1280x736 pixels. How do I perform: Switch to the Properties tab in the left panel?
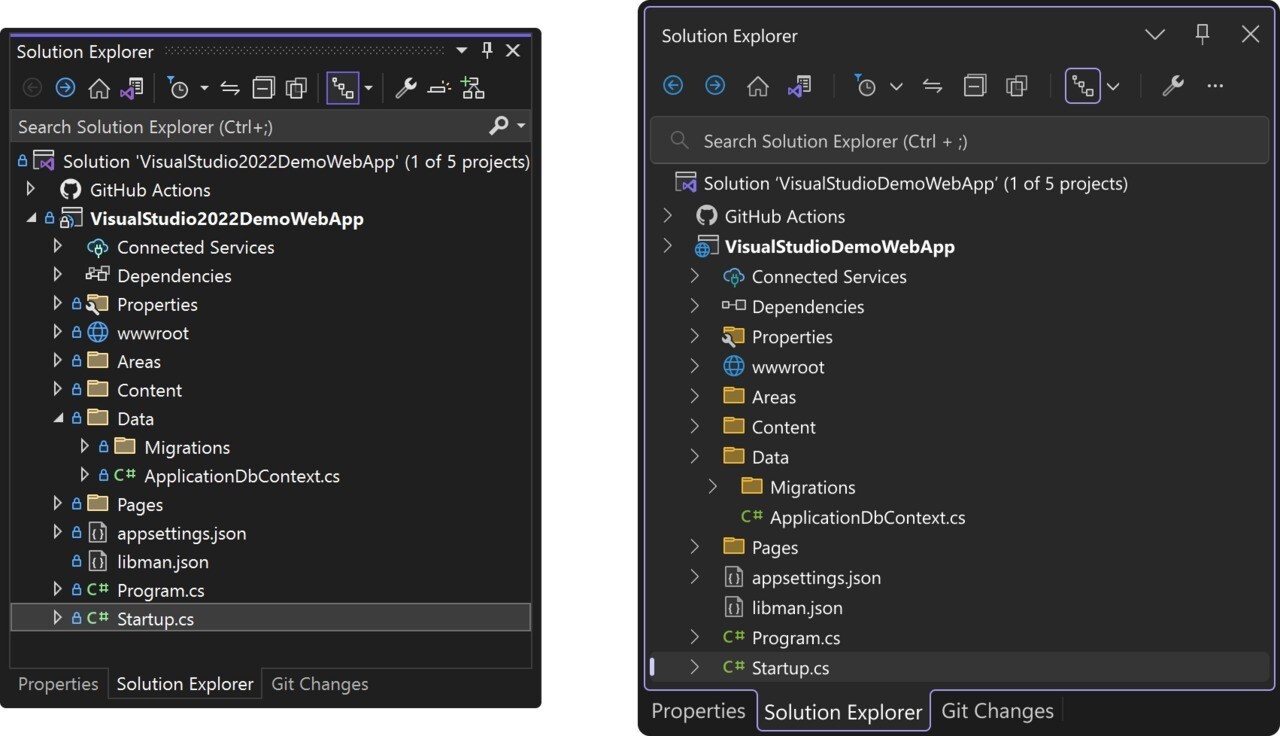58,684
